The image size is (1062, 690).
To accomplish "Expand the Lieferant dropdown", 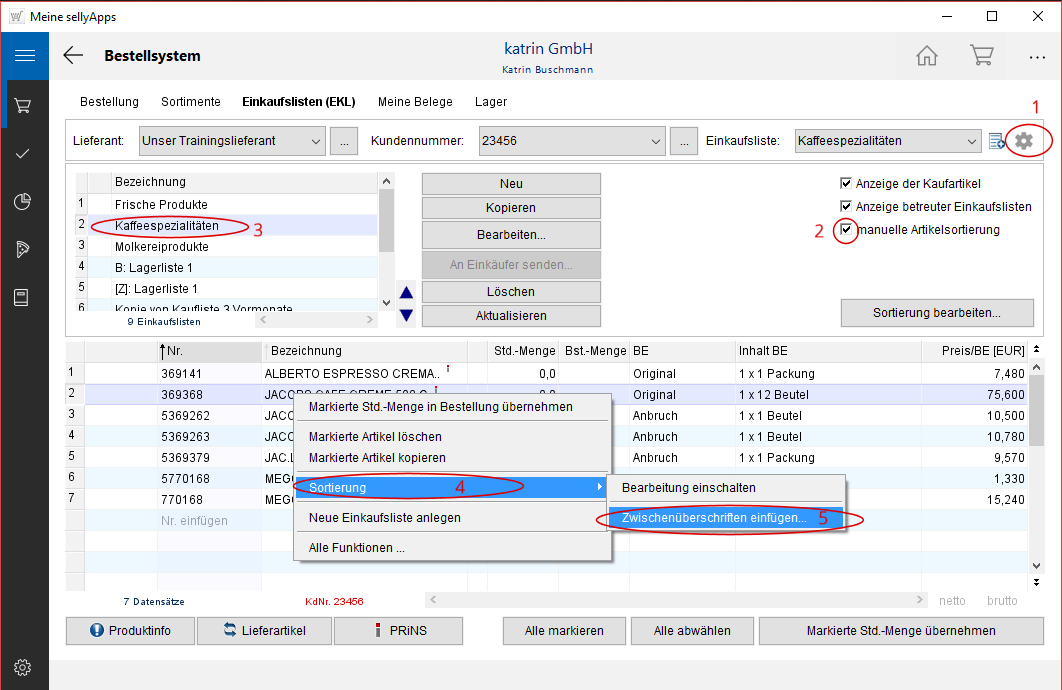I will pos(316,141).
